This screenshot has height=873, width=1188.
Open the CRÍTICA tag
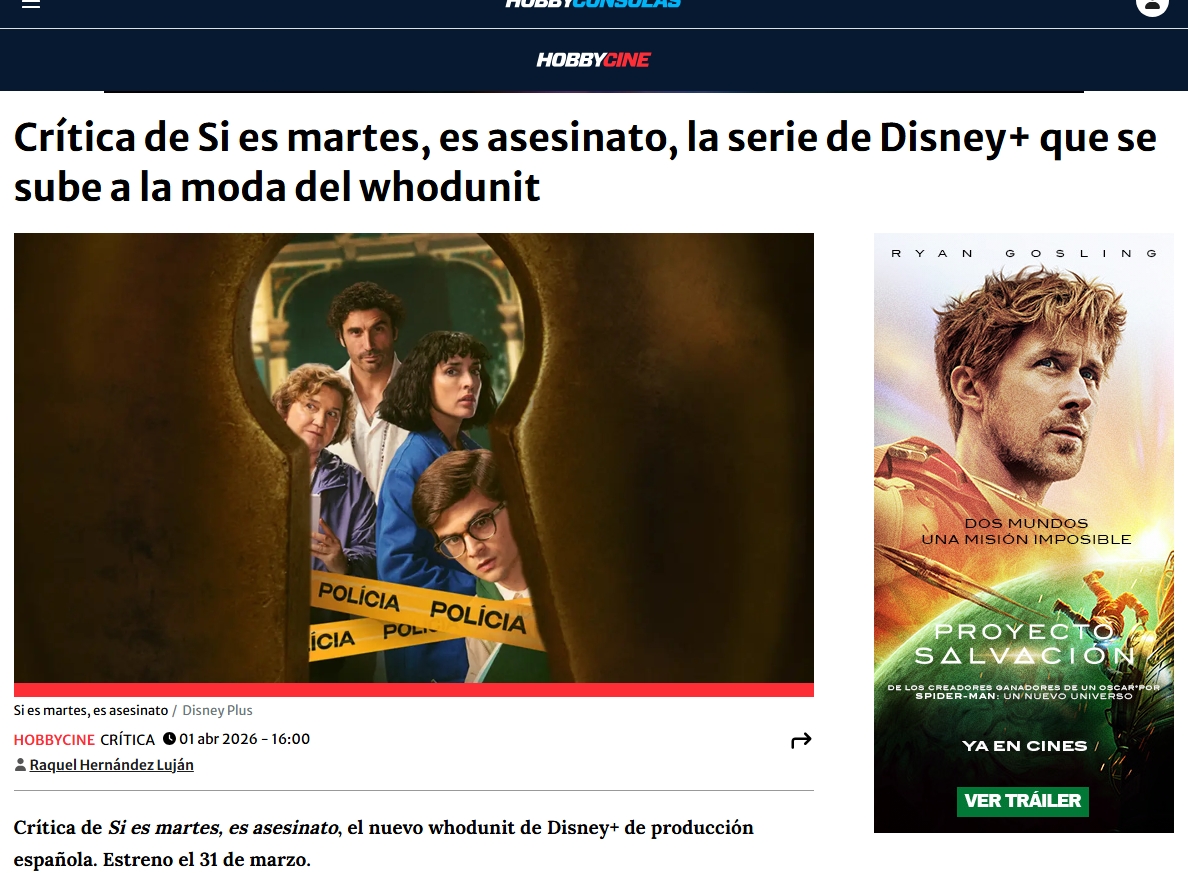point(127,740)
